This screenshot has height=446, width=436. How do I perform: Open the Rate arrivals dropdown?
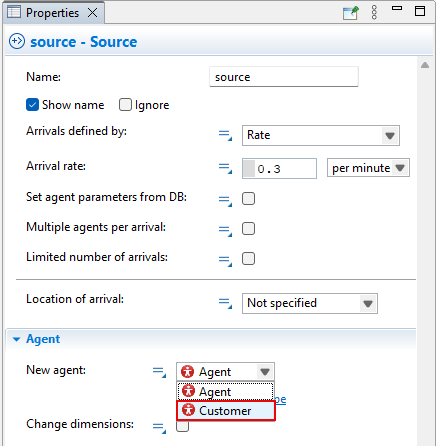[321, 135]
